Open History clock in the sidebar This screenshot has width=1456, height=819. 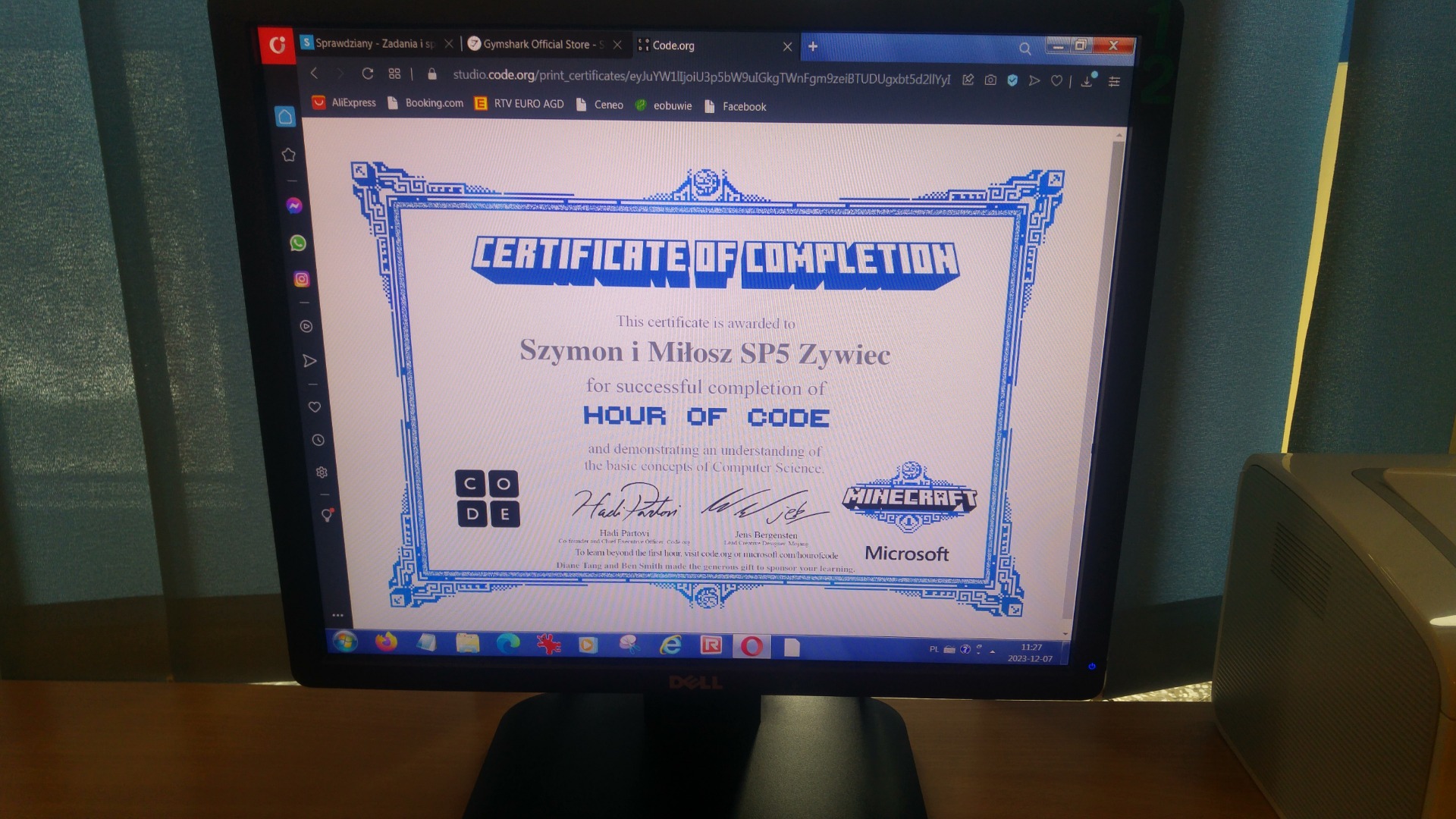(x=318, y=440)
